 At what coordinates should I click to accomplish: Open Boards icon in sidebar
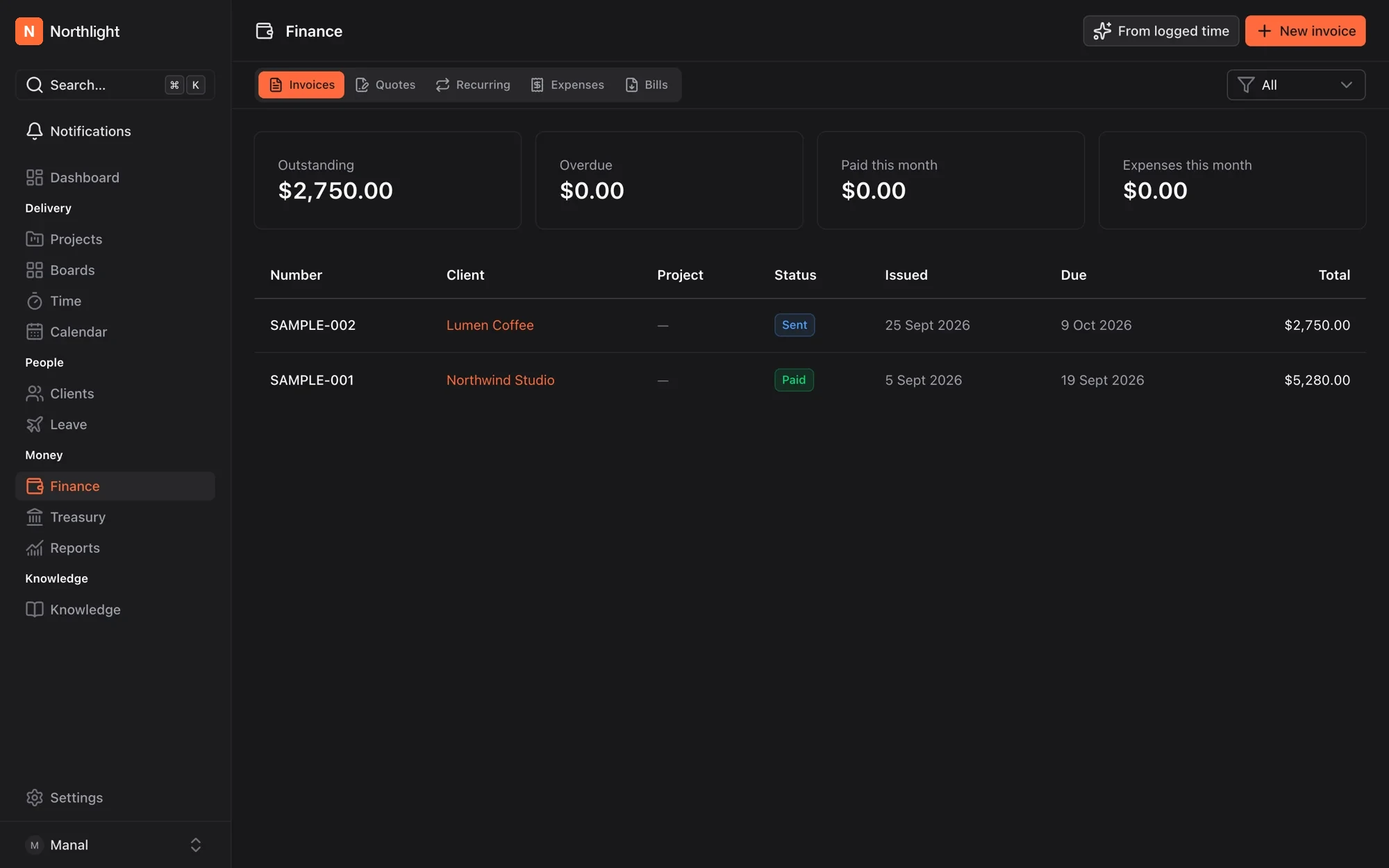(35, 270)
